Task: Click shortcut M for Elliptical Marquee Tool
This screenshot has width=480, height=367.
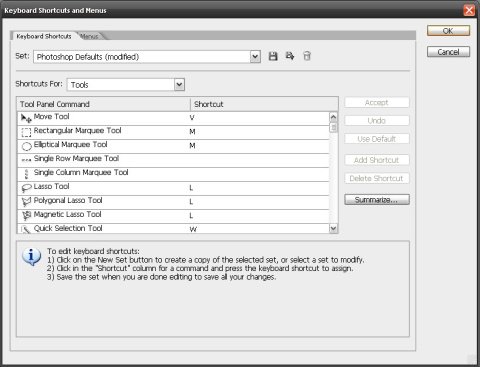Action: (192, 146)
